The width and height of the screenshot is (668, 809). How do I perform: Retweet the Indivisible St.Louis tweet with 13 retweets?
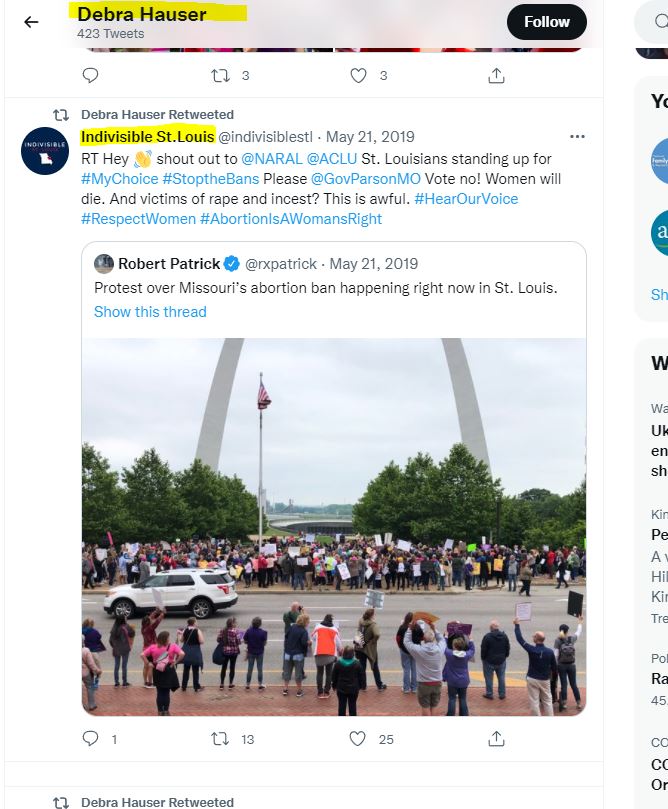point(220,739)
